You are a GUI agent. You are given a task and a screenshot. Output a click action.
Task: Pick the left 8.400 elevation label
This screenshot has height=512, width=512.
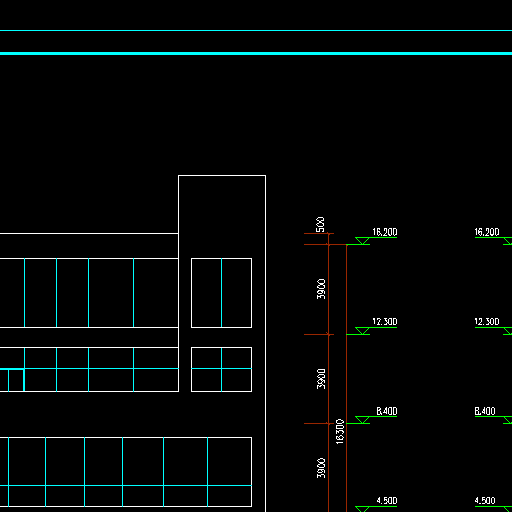pyautogui.click(x=387, y=411)
